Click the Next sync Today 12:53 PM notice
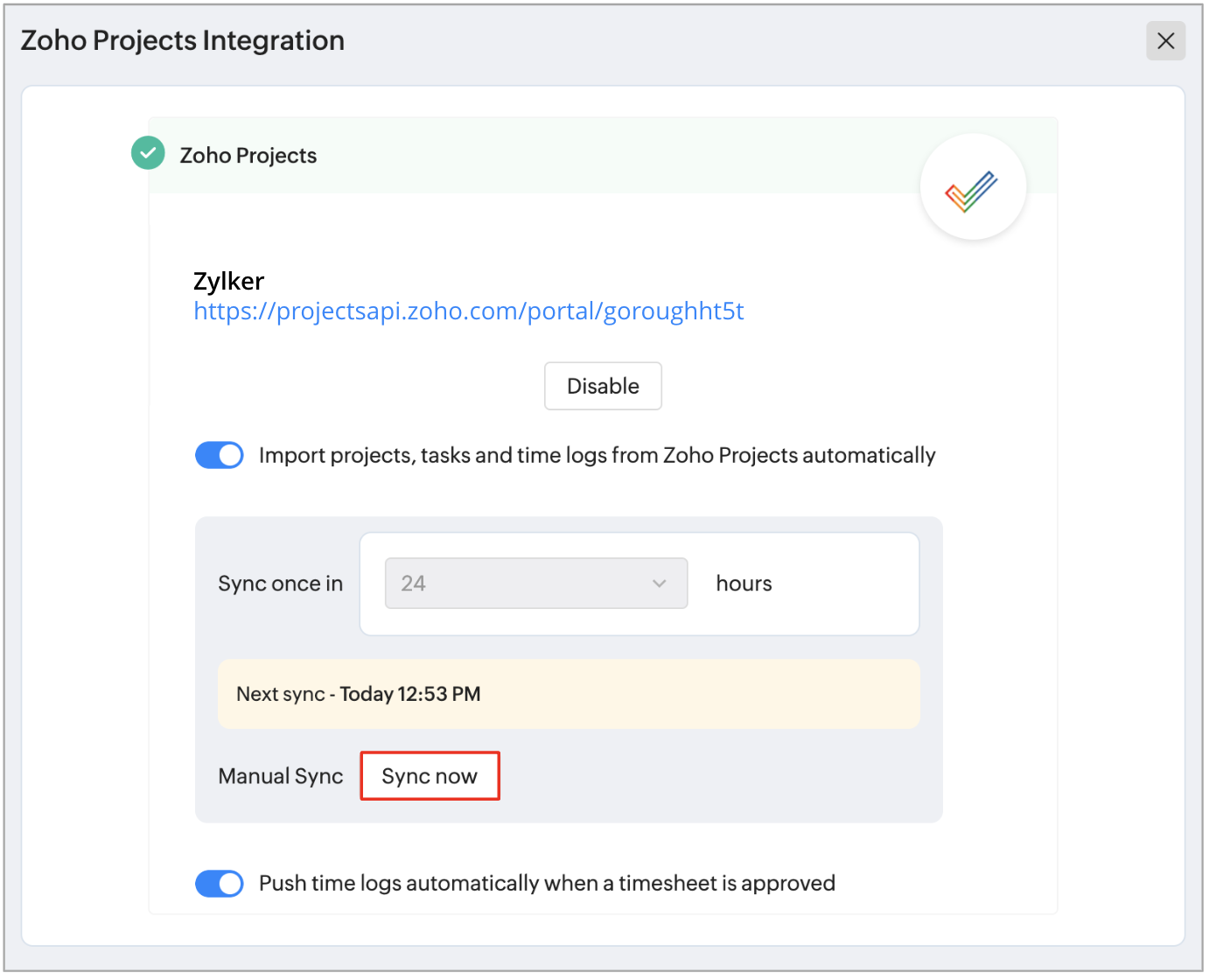The height and width of the screenshot is (980, 1209). coord(569,694)
